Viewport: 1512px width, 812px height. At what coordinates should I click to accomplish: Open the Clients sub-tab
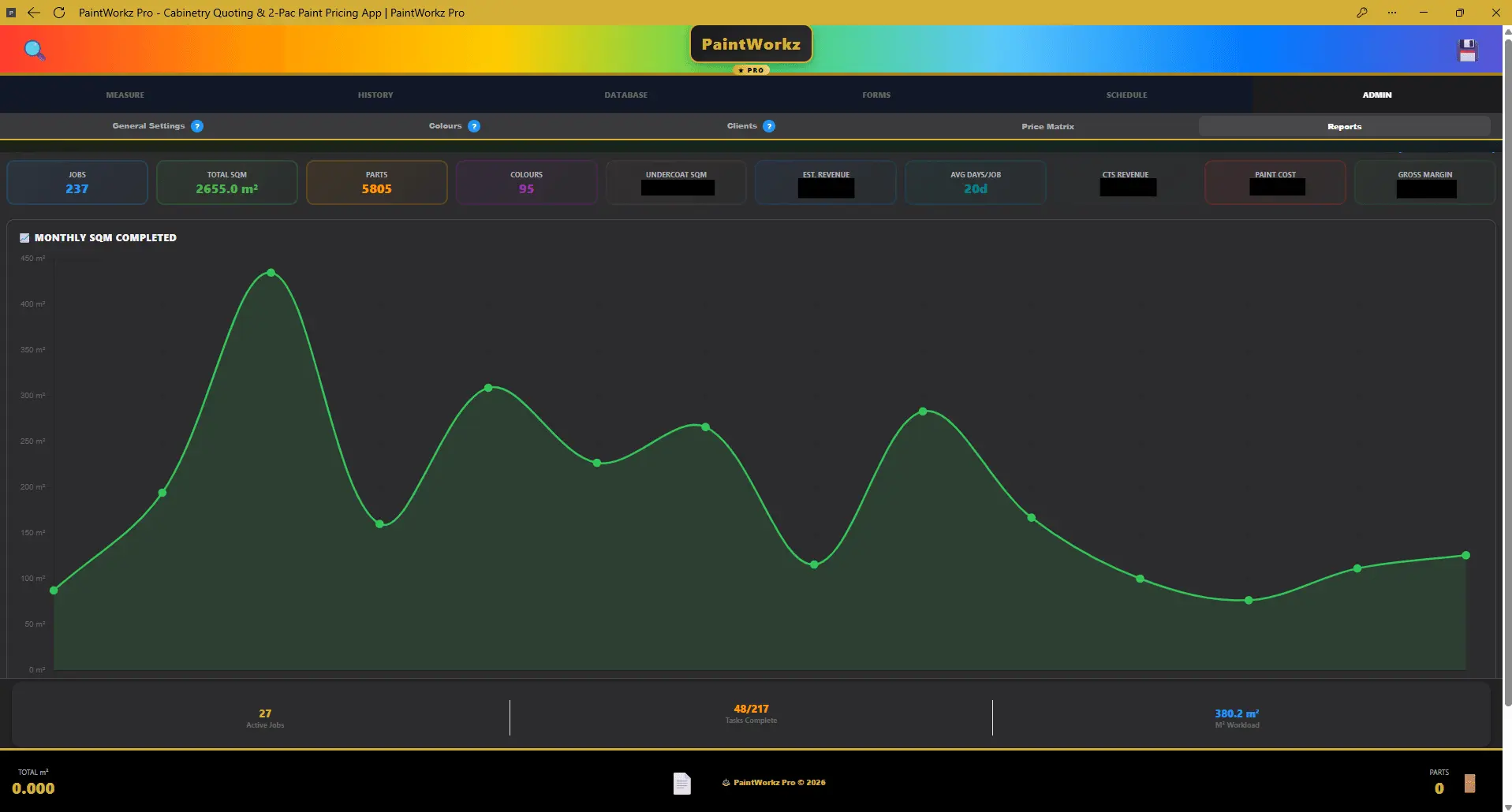click(742, 126)
